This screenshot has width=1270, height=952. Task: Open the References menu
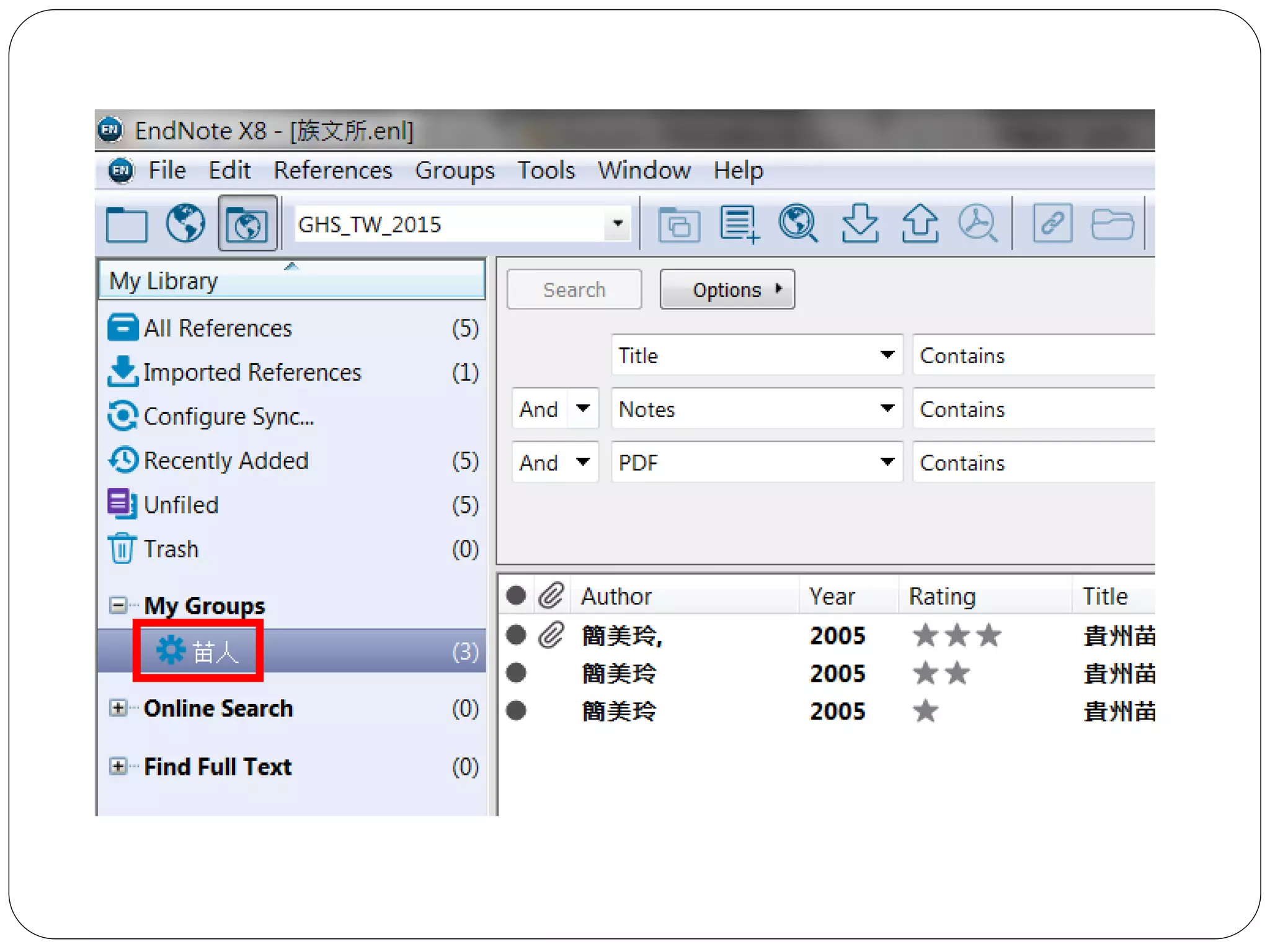332,170
